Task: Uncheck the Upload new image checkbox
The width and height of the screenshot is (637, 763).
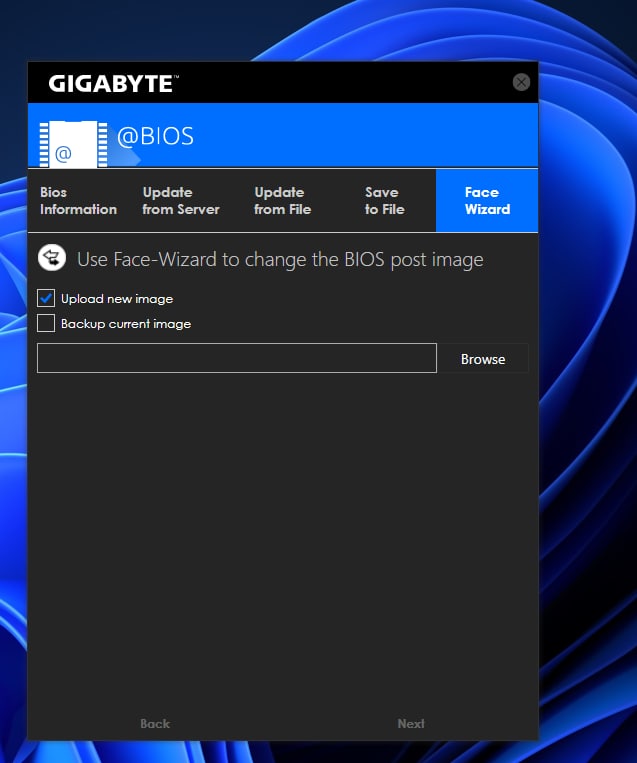Action: pyautogui.click(x=46, y=298)
